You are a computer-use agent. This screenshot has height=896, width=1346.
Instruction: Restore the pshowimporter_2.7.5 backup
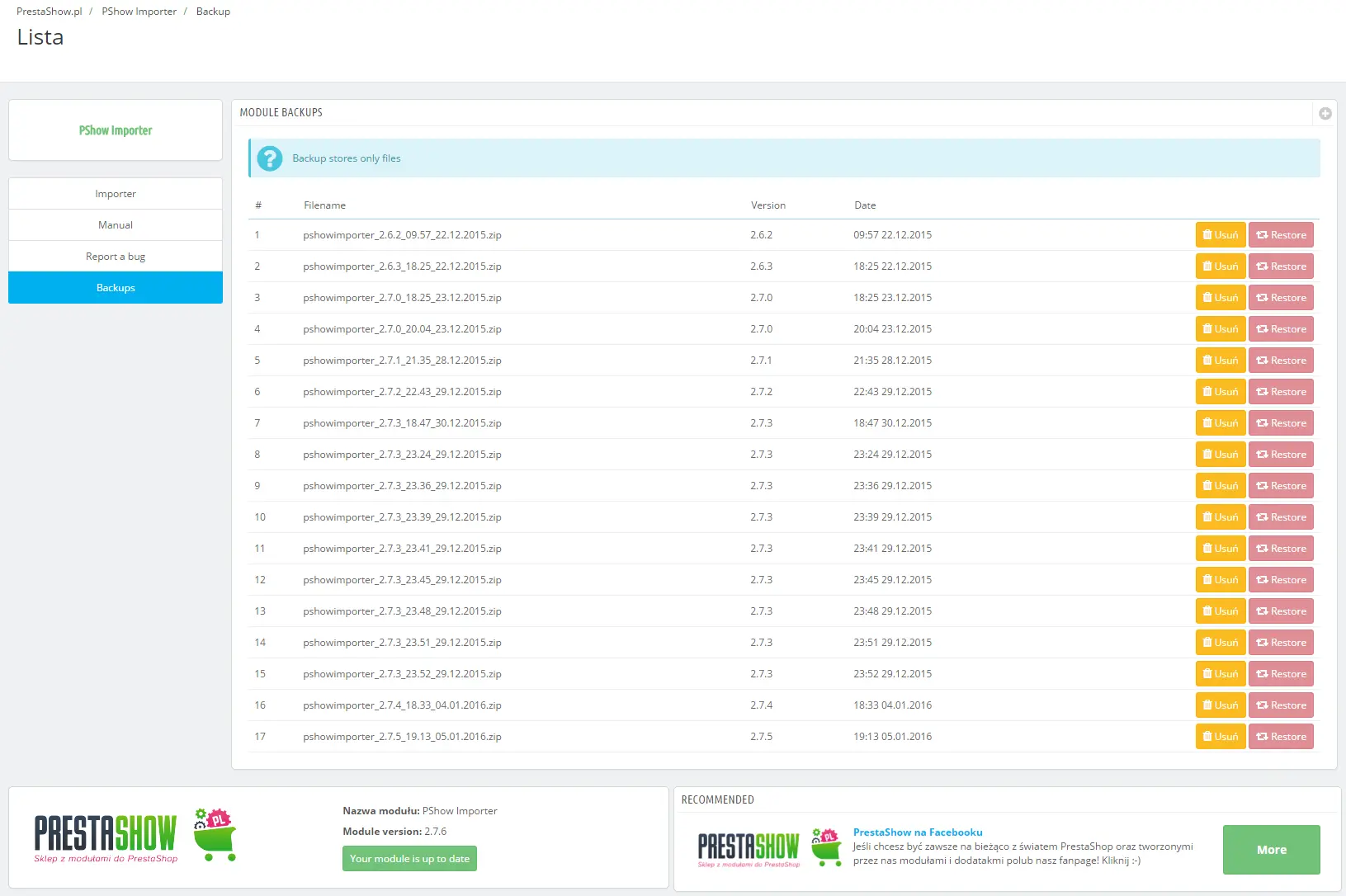click(1280, 737)
